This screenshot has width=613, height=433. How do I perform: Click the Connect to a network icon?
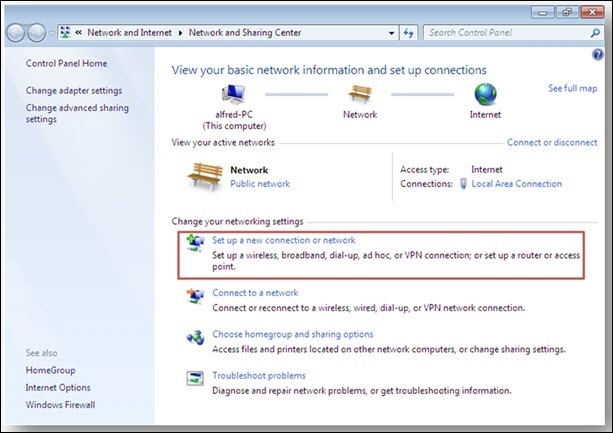click(195, 296)
